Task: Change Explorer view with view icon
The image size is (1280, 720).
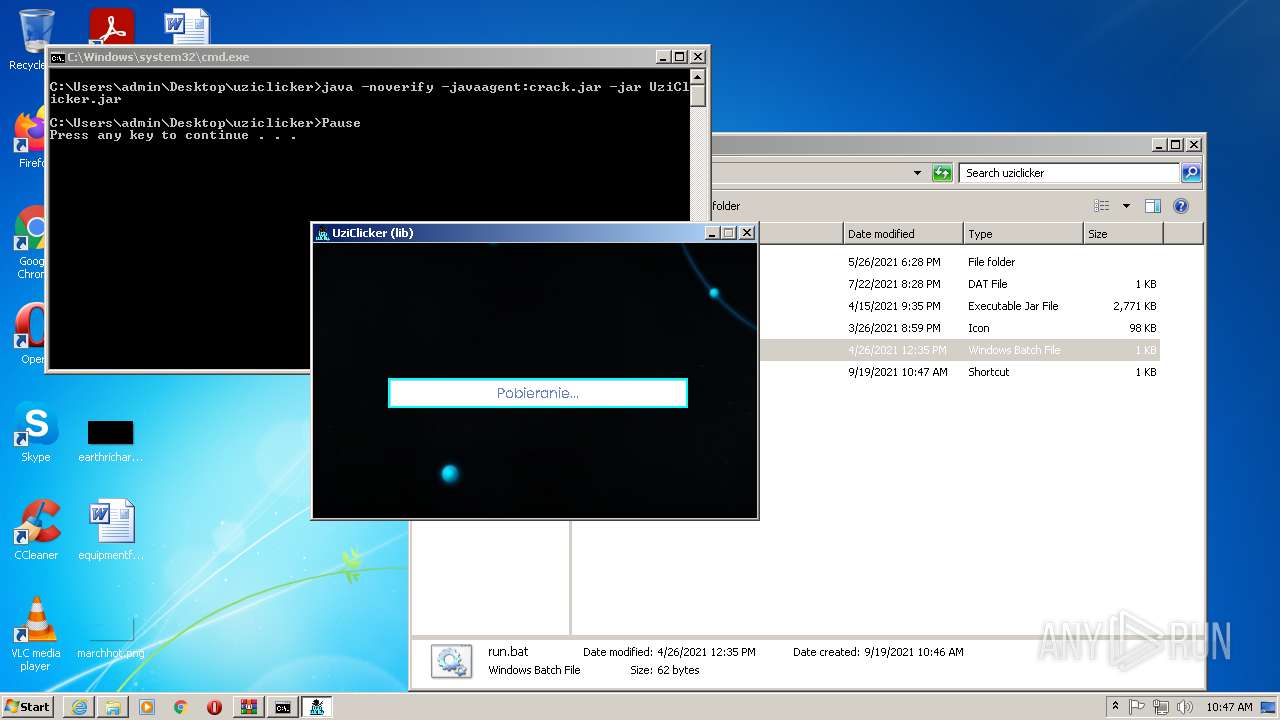Action: pyautogui.click(x=1102, y=206)
